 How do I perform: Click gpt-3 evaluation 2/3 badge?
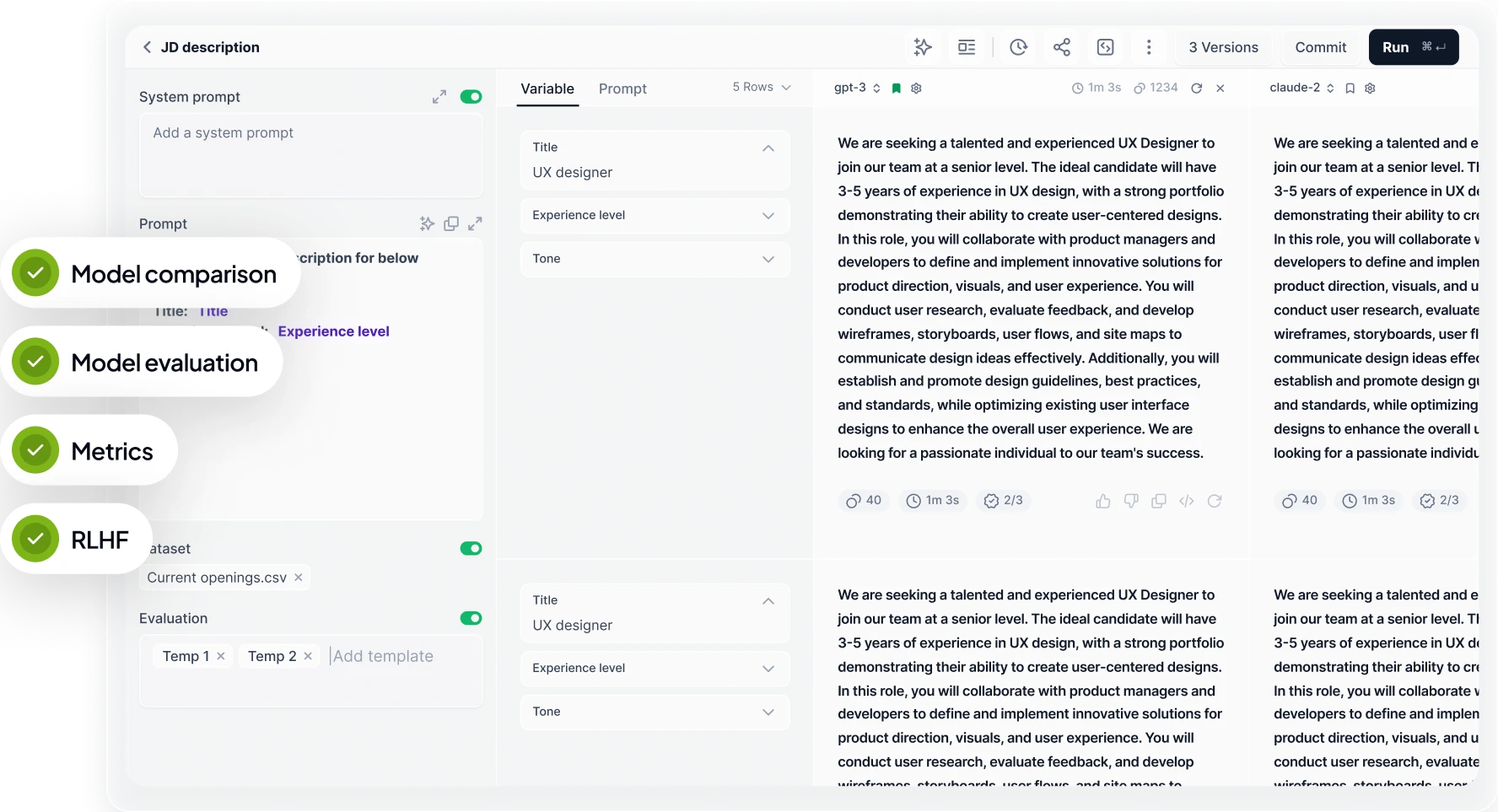click(1004, 501)
